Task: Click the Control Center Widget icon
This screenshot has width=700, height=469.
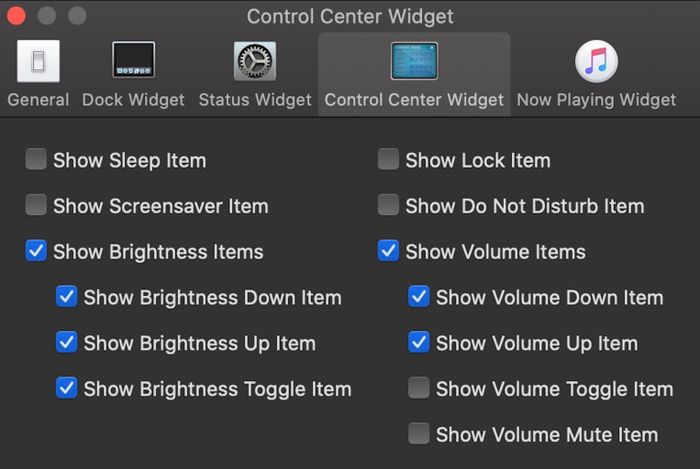Action: point(414,61)
